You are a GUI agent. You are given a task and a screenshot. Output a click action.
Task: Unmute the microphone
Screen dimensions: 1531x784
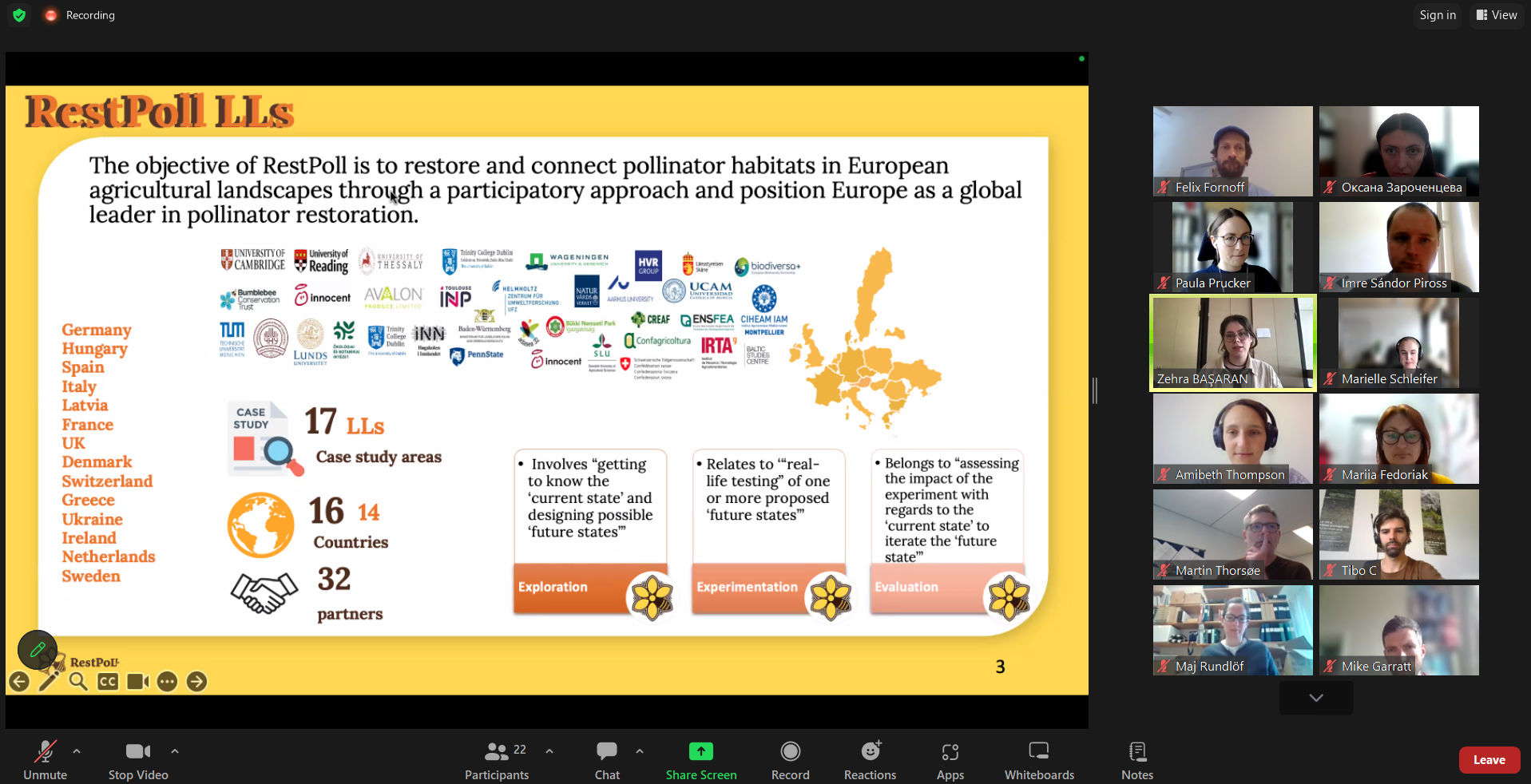(45, 760)
